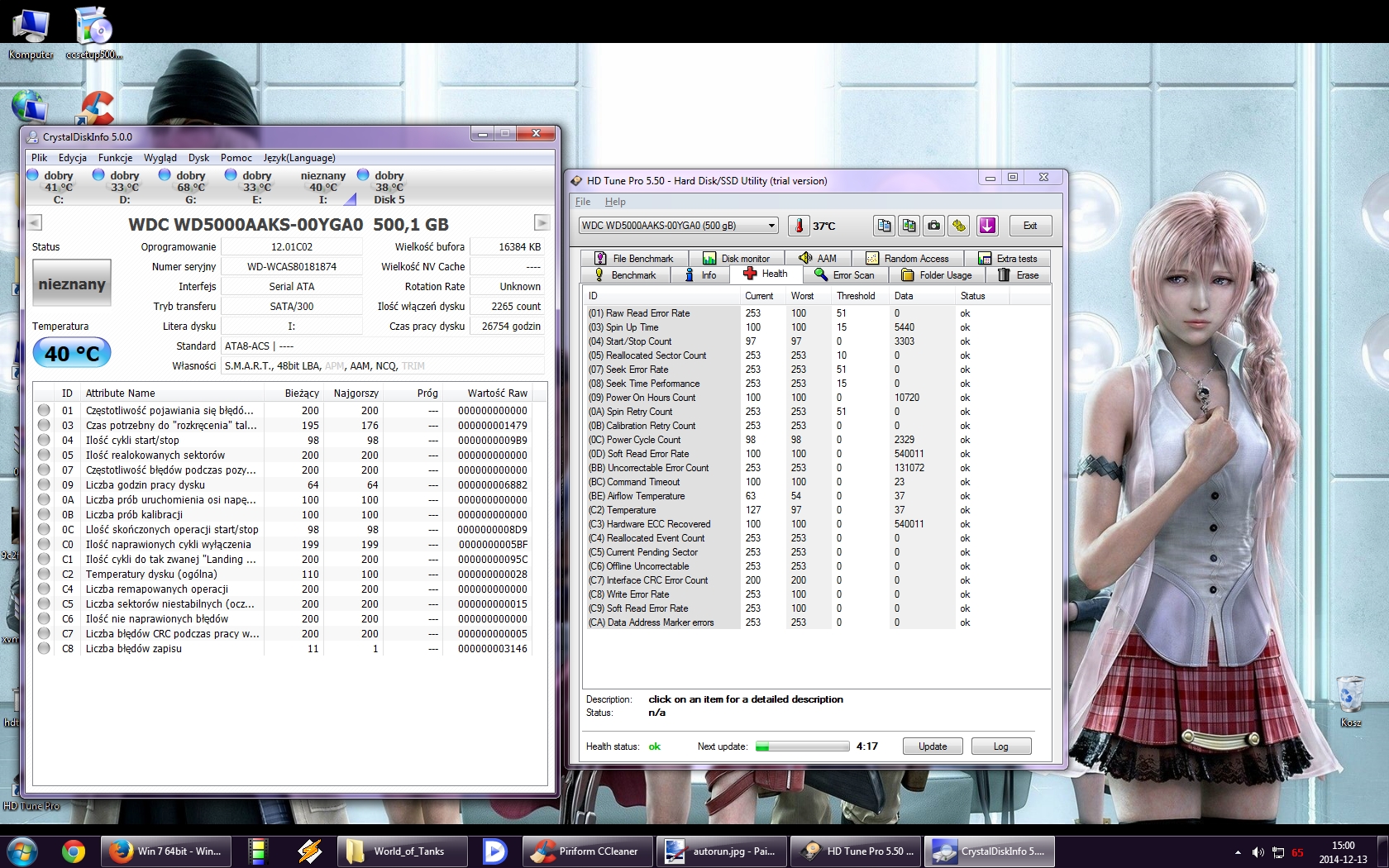Click the volume speaker icon in system tray

tap(1258, 852)
